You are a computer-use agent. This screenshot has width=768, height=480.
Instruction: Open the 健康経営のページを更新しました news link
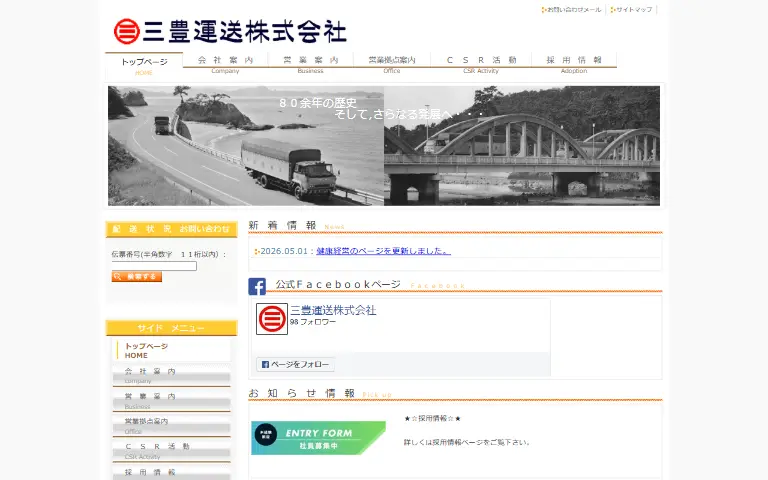point(384,251)
